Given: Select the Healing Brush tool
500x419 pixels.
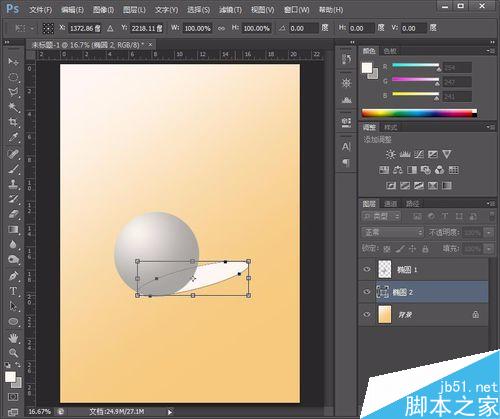Looking at the screenshot, I should tap(13, 154).
